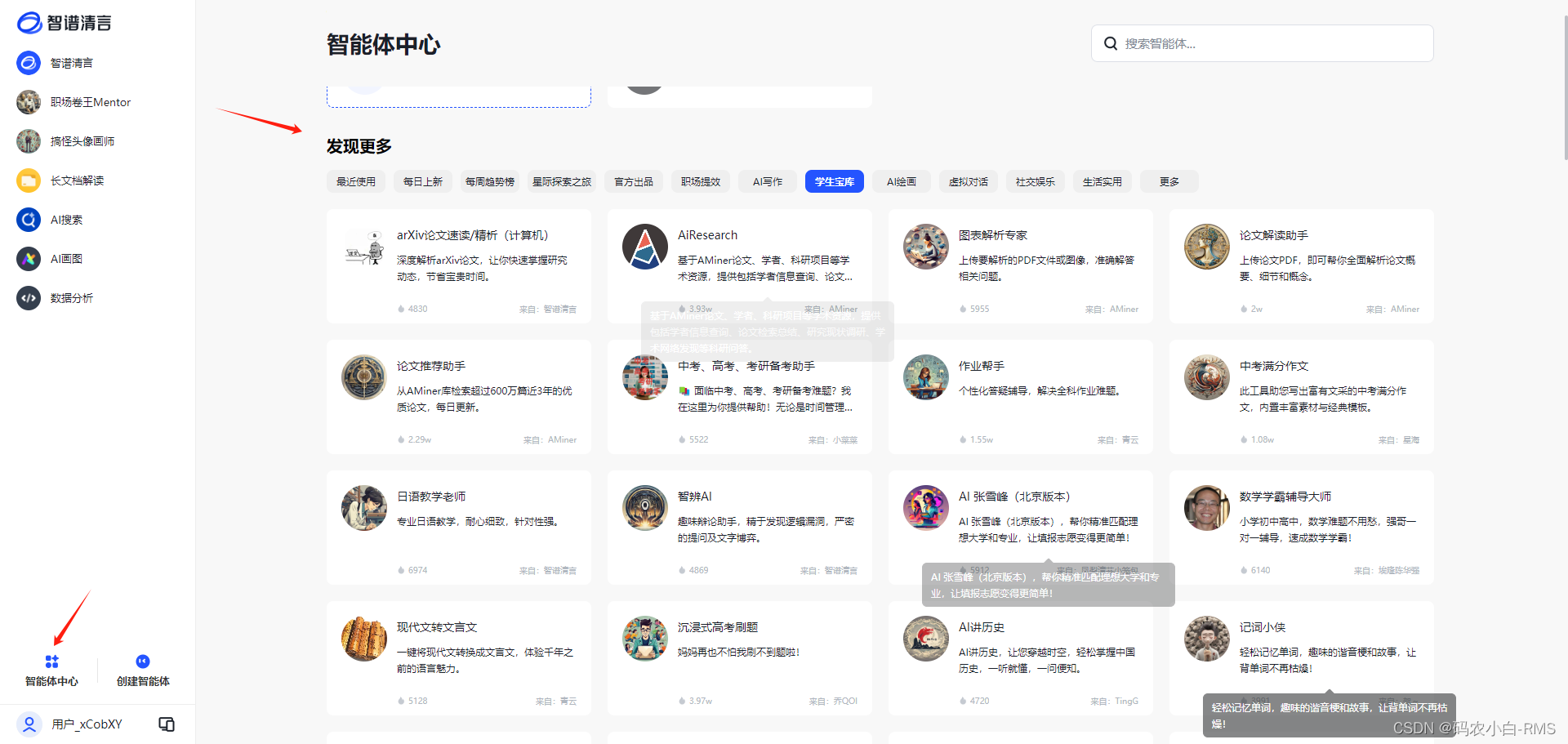Click 日语教学老师 card title
The height and width of the screenshot is (744, 1568).
coord(431,497)
